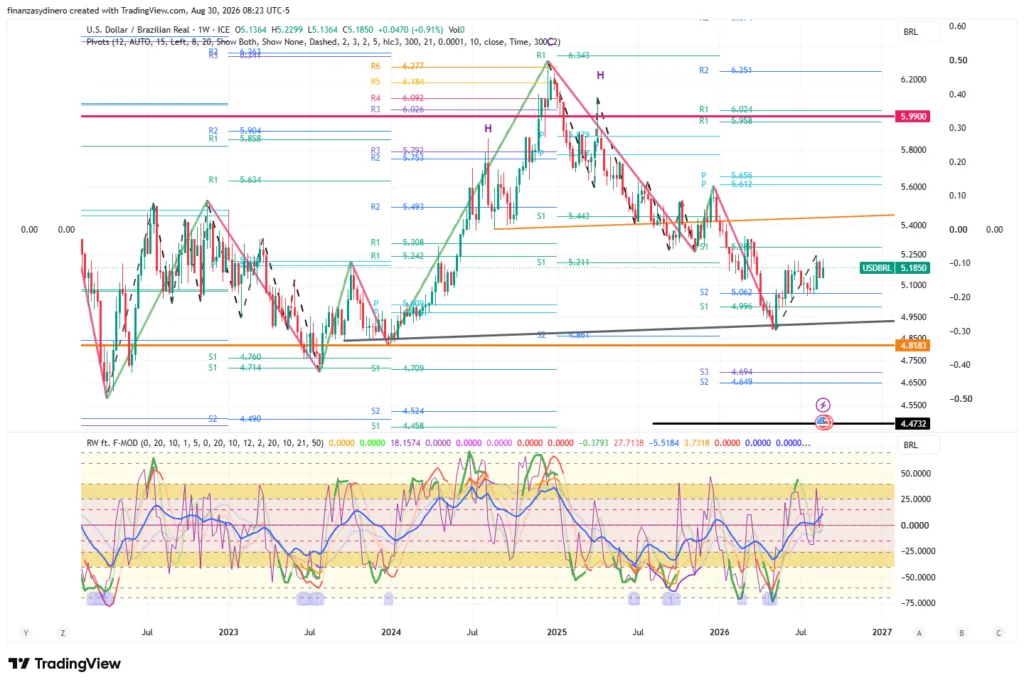The image size is (1024, 685).
Task: Click the purple H marker near mid-2024
Action: click(488, 129)
